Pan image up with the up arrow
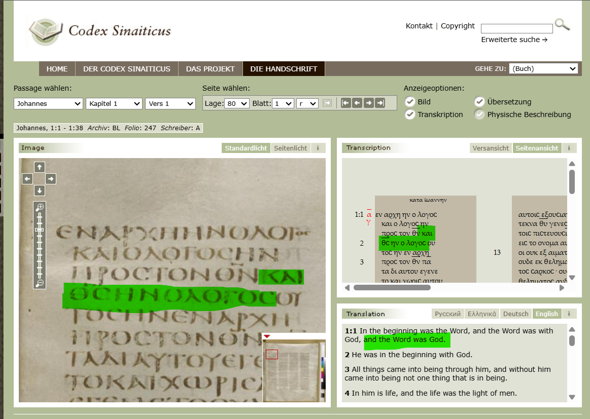The image size is (590, 419). [39, 167]
